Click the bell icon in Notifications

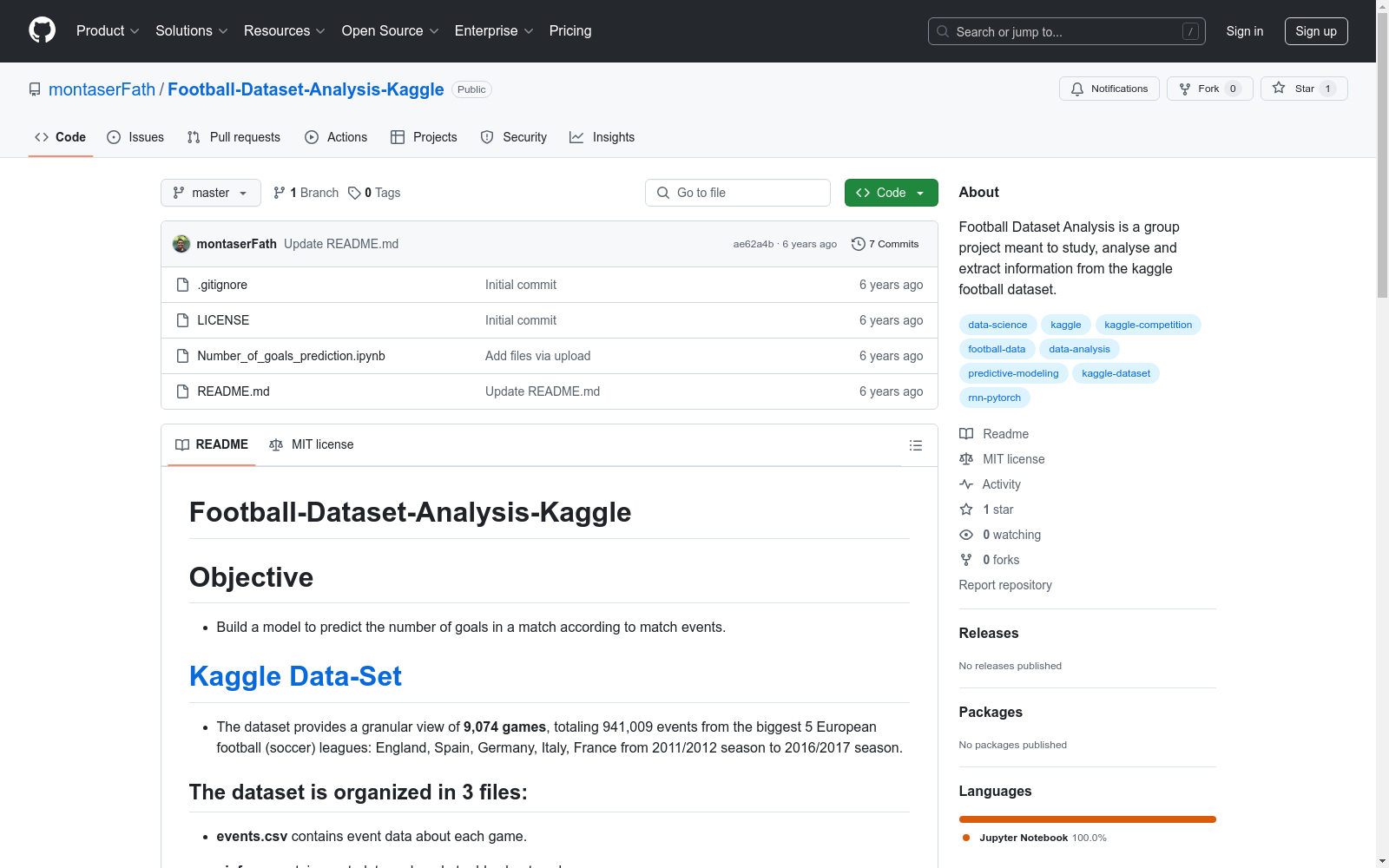click(1077, 89)
